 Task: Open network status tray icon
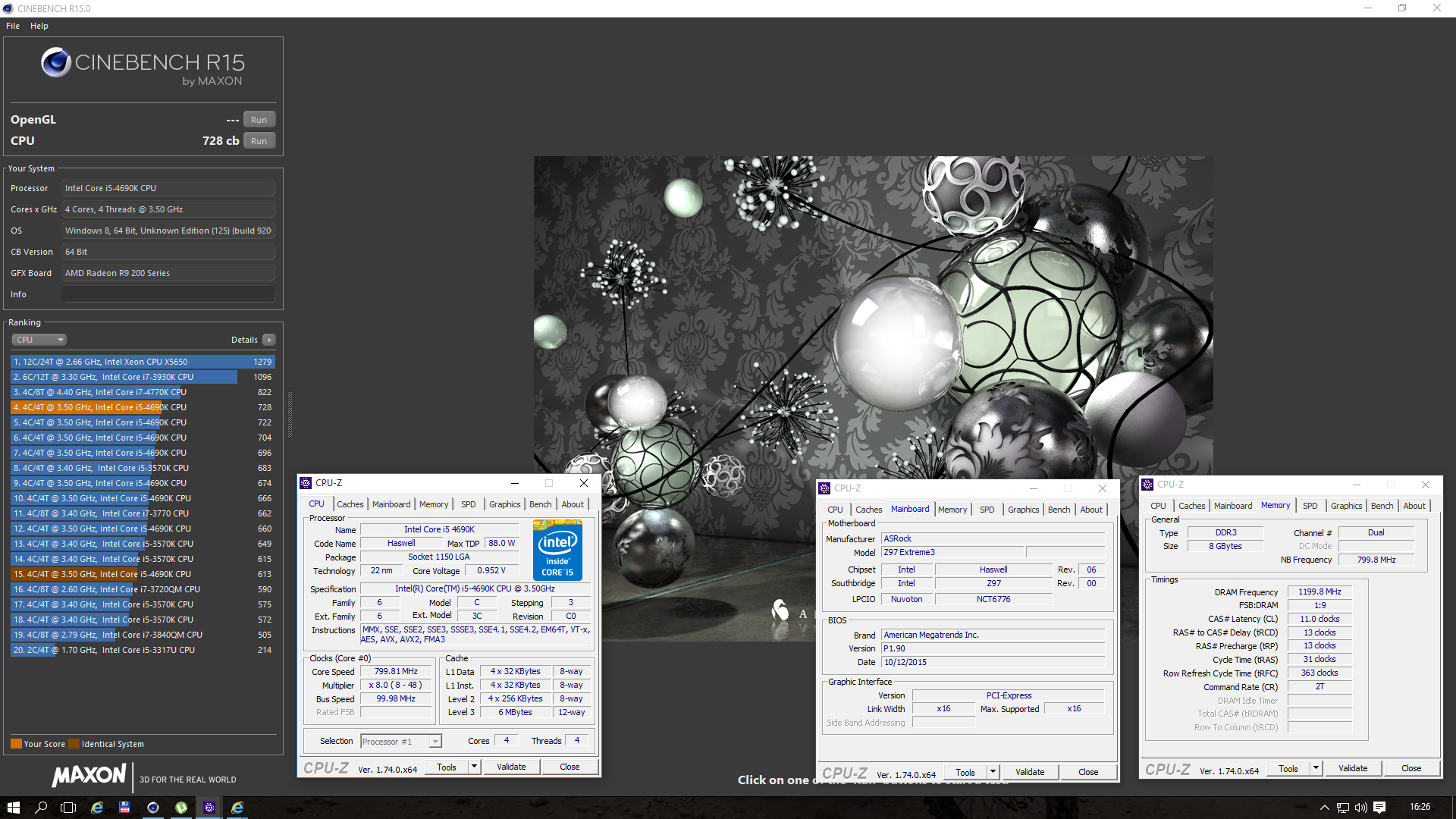point(1342,808)
